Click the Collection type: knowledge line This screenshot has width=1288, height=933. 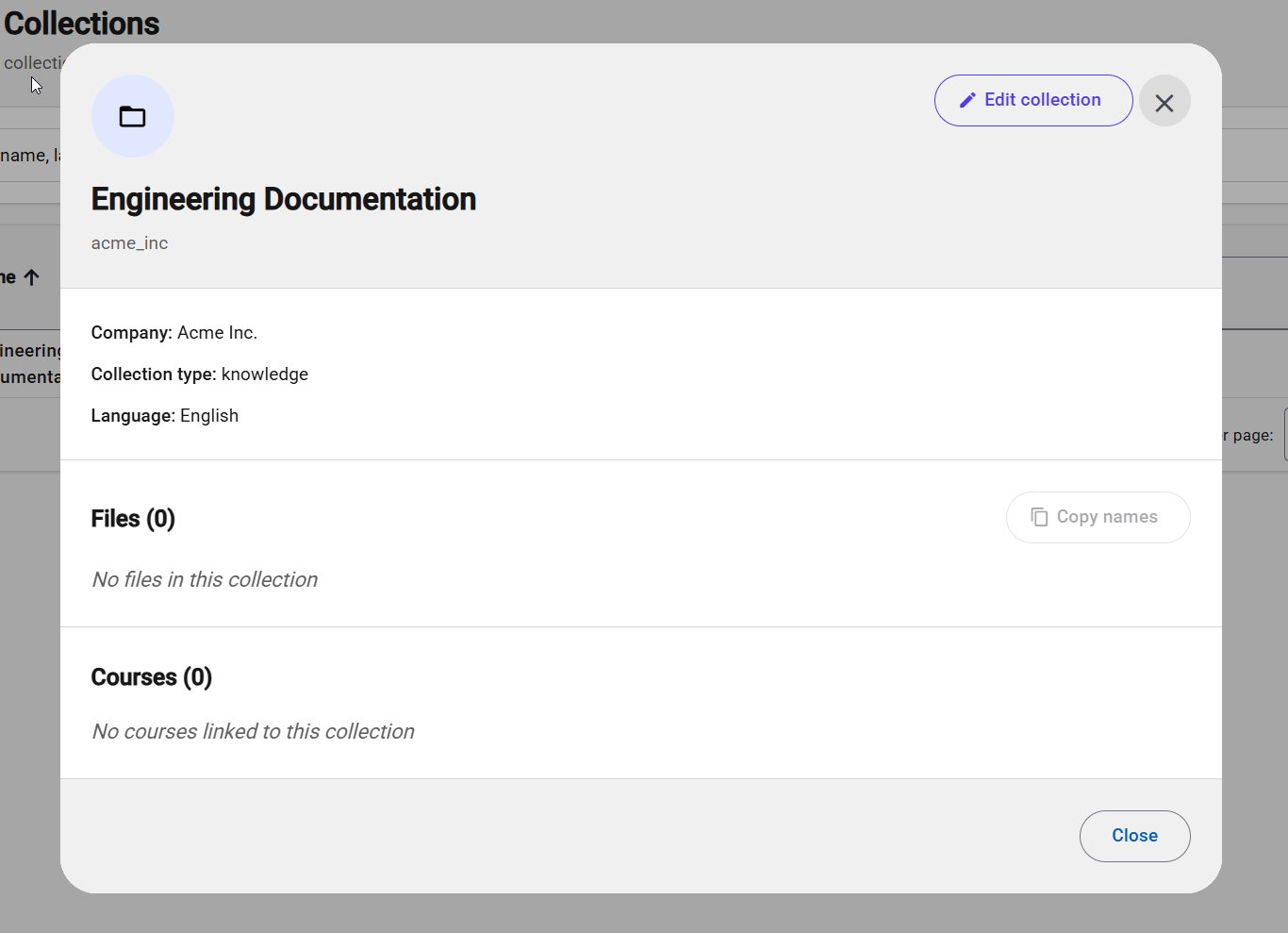pos(200,375)
